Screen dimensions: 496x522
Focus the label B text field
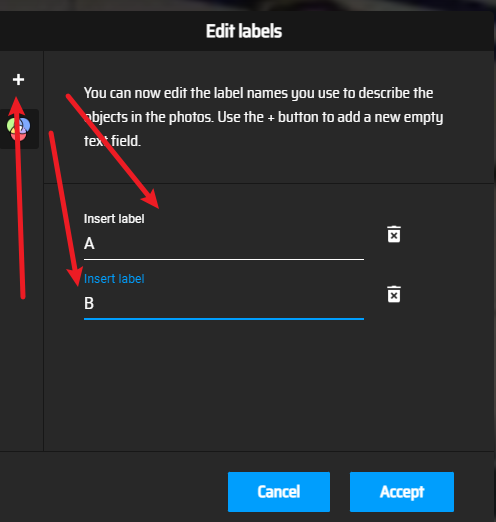[224, 304]
